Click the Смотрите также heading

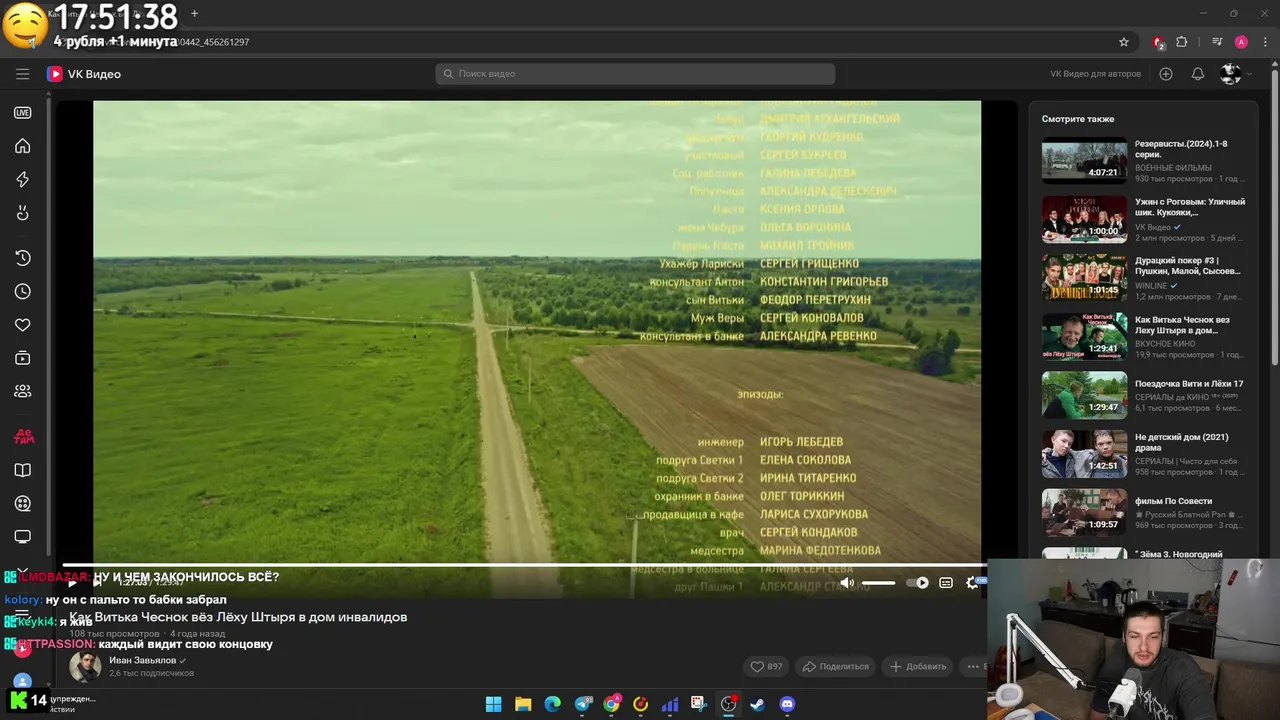tap(1078, 119)
